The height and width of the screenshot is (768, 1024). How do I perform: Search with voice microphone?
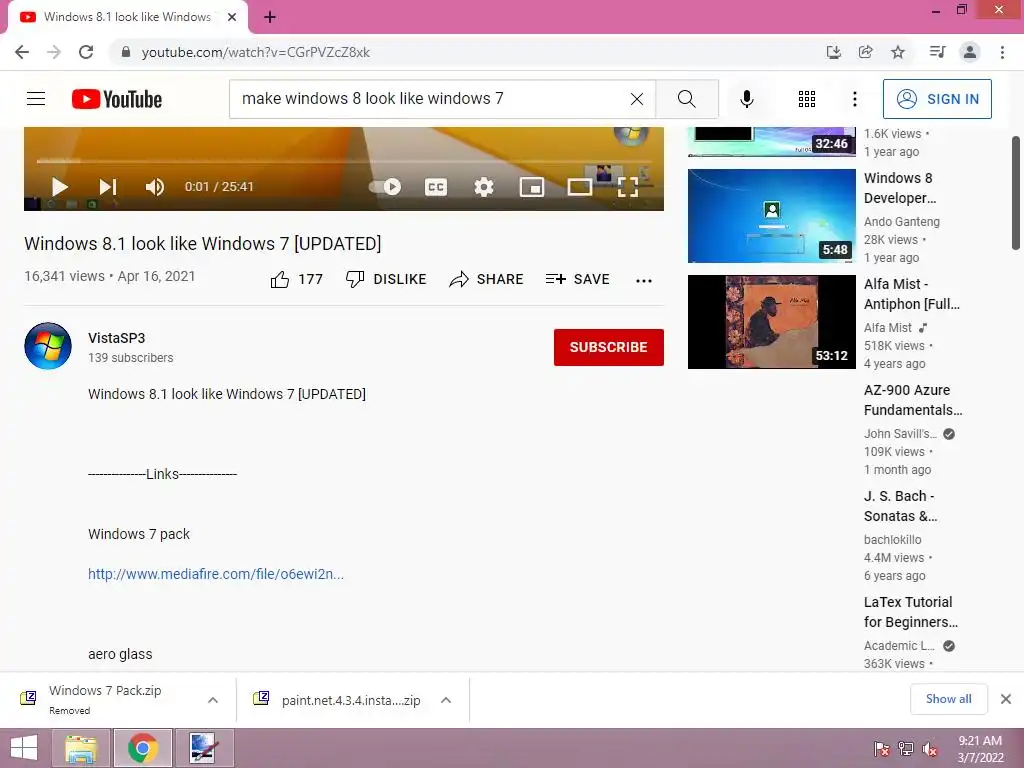pyautogui.click(x=747, y=99)
